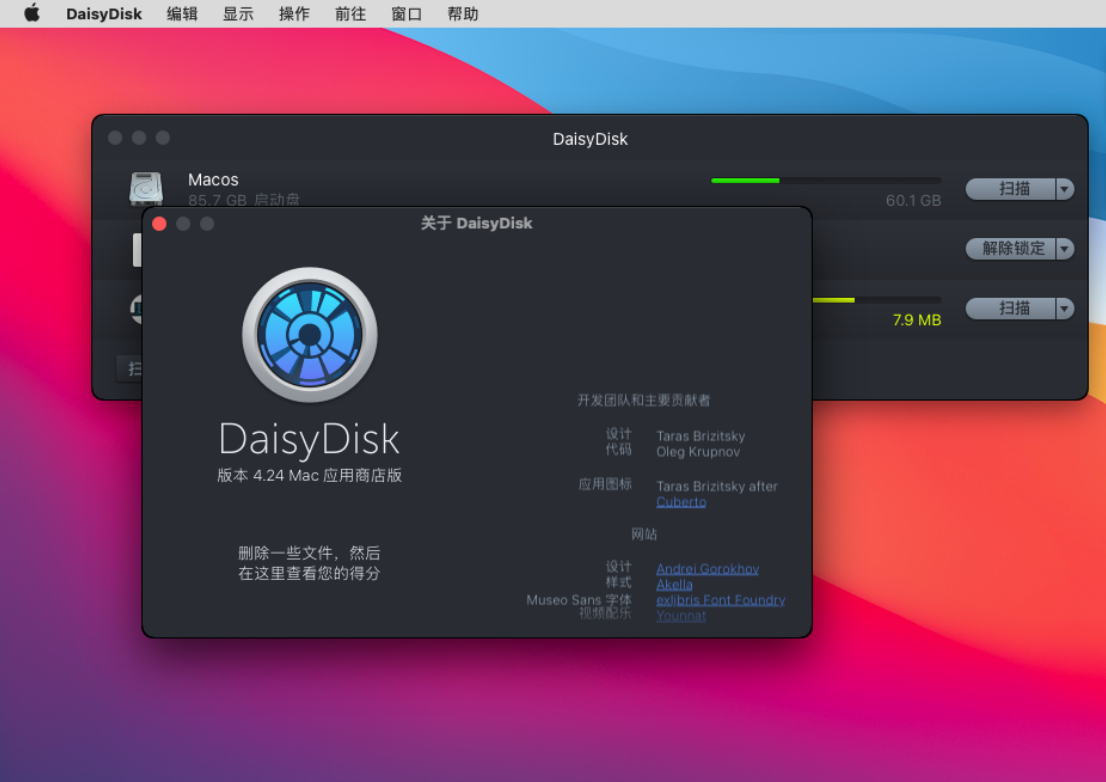Click the name Taras Brizitsky beside 设计
The height and width of the screenshot is (782, 1106).
[x=700, y=436]
